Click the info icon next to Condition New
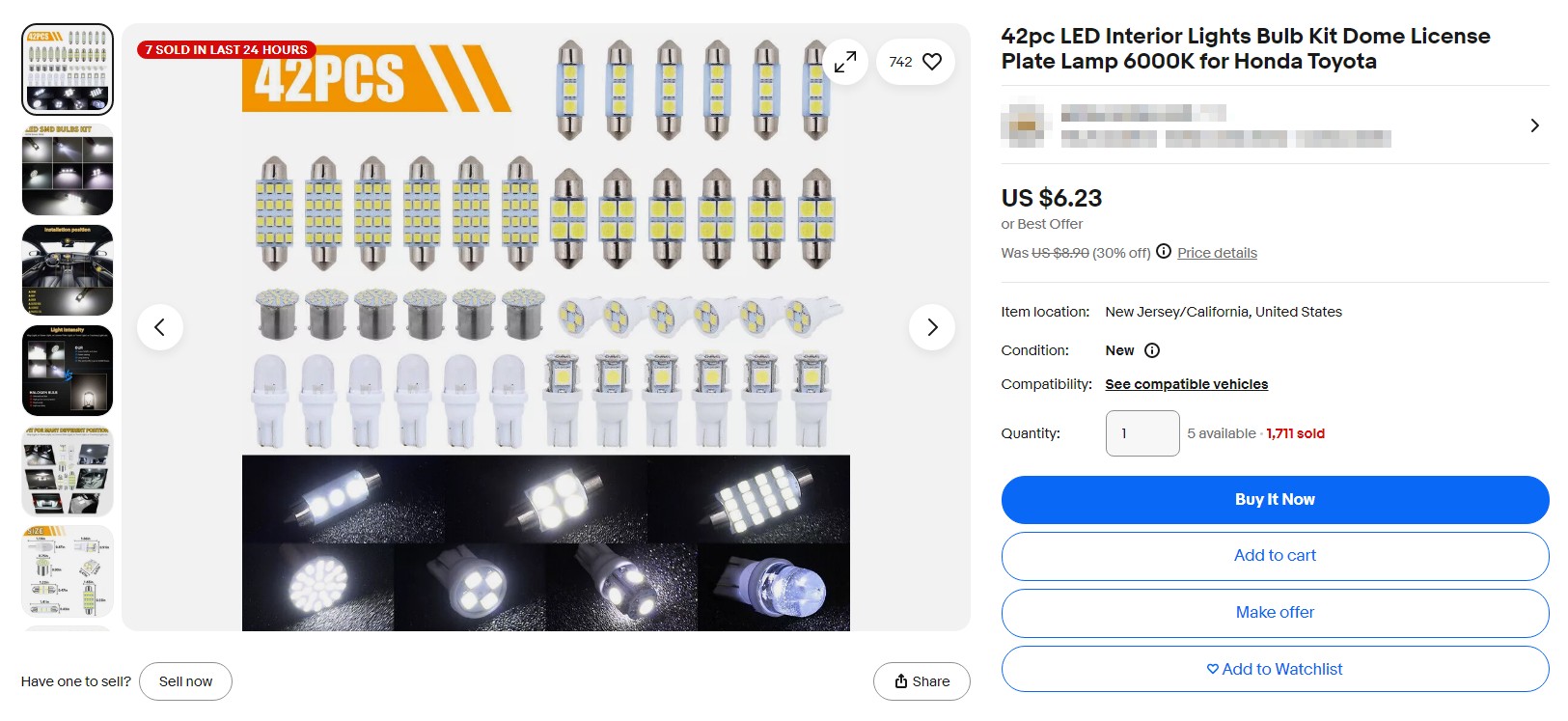The height and width of the screenshot is (721, 1568). tap(1151, 350)
